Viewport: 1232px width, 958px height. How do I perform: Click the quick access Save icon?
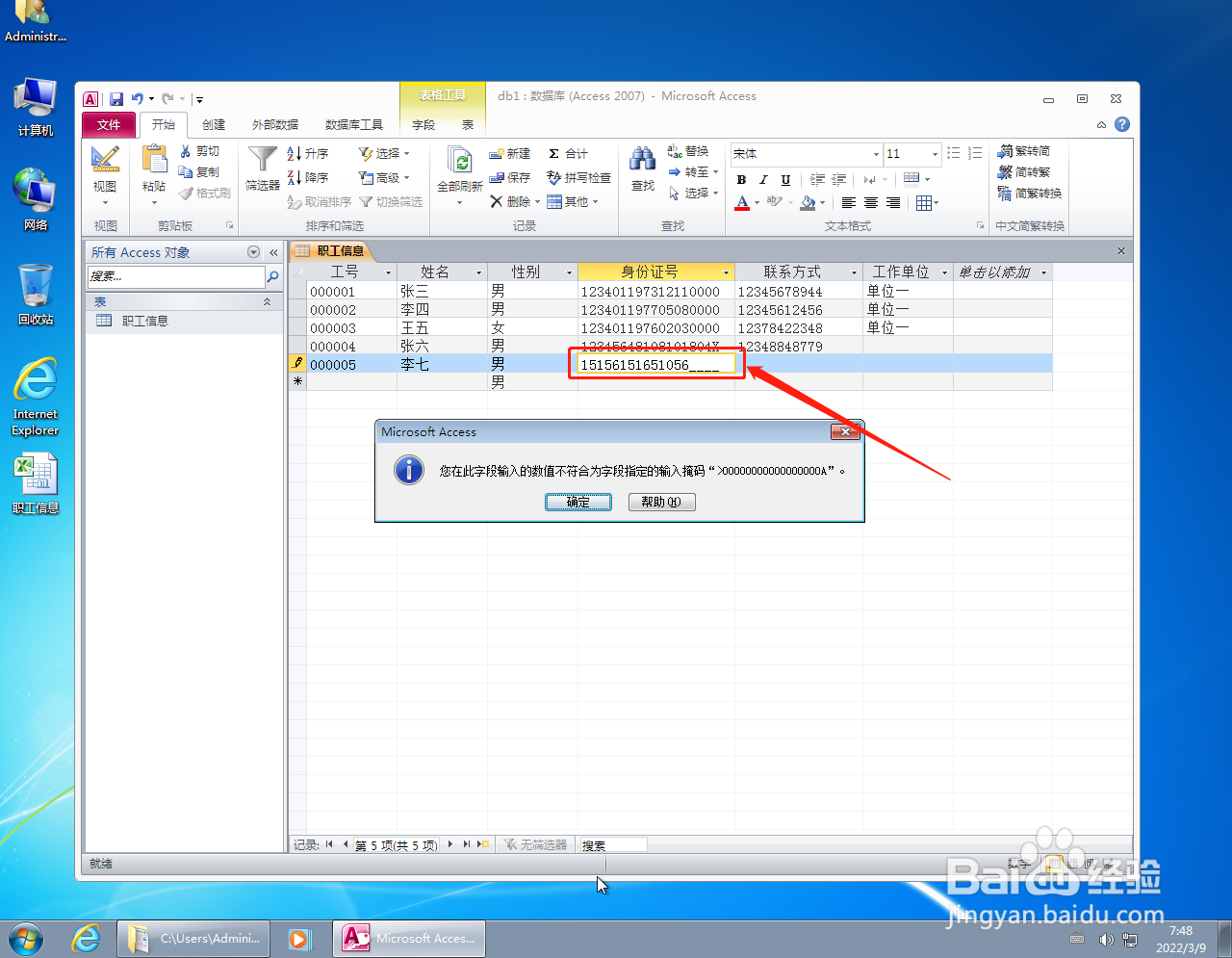tap(116, 98)
